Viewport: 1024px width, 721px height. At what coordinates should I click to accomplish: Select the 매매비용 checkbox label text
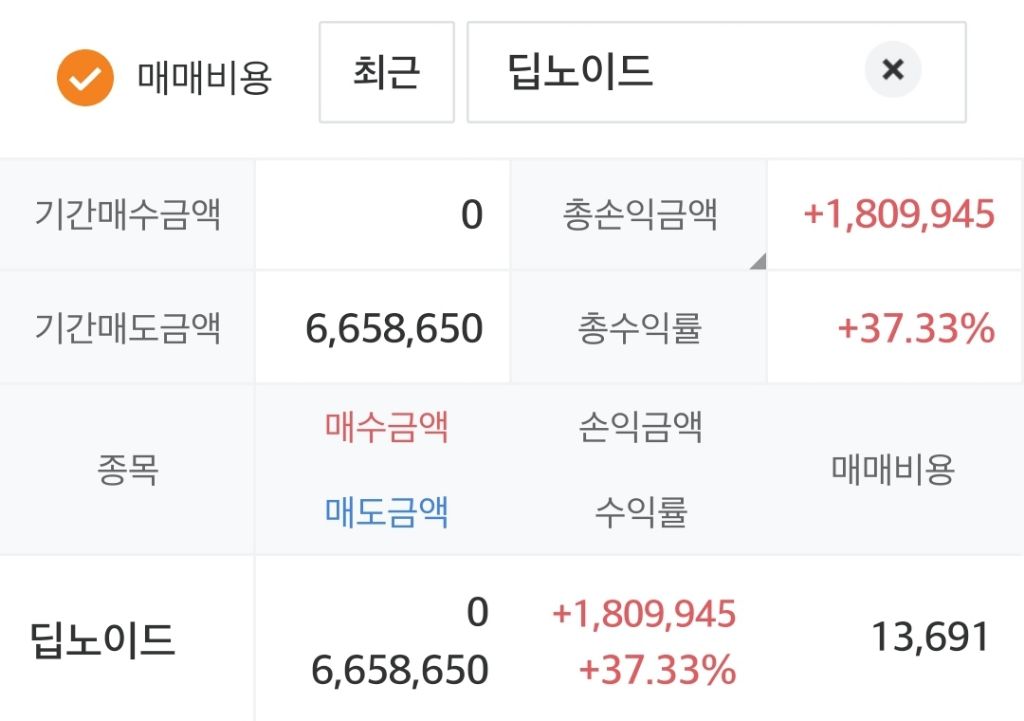pos(204,78)
